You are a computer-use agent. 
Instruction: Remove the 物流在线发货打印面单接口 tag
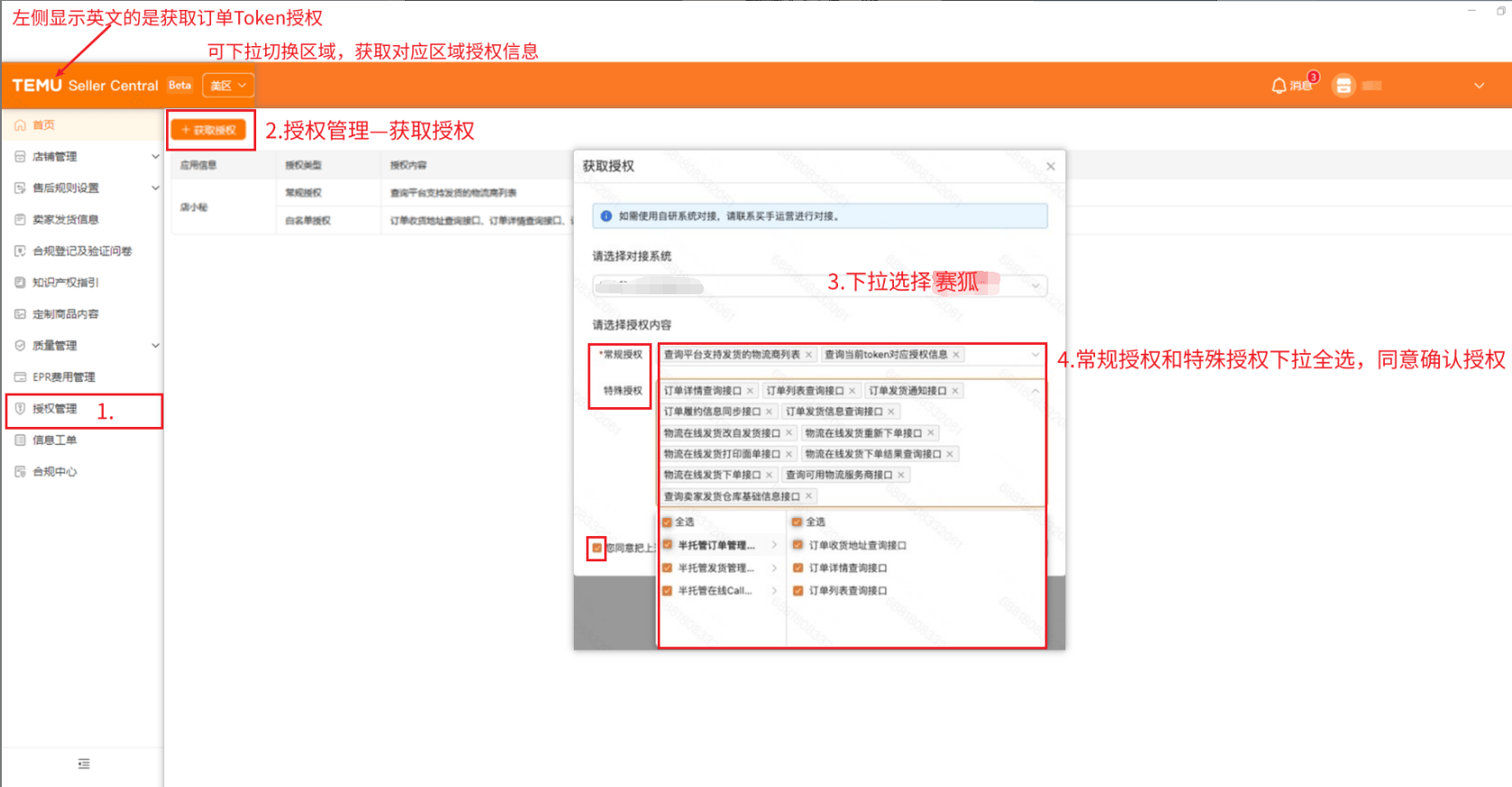click(789, 454)
